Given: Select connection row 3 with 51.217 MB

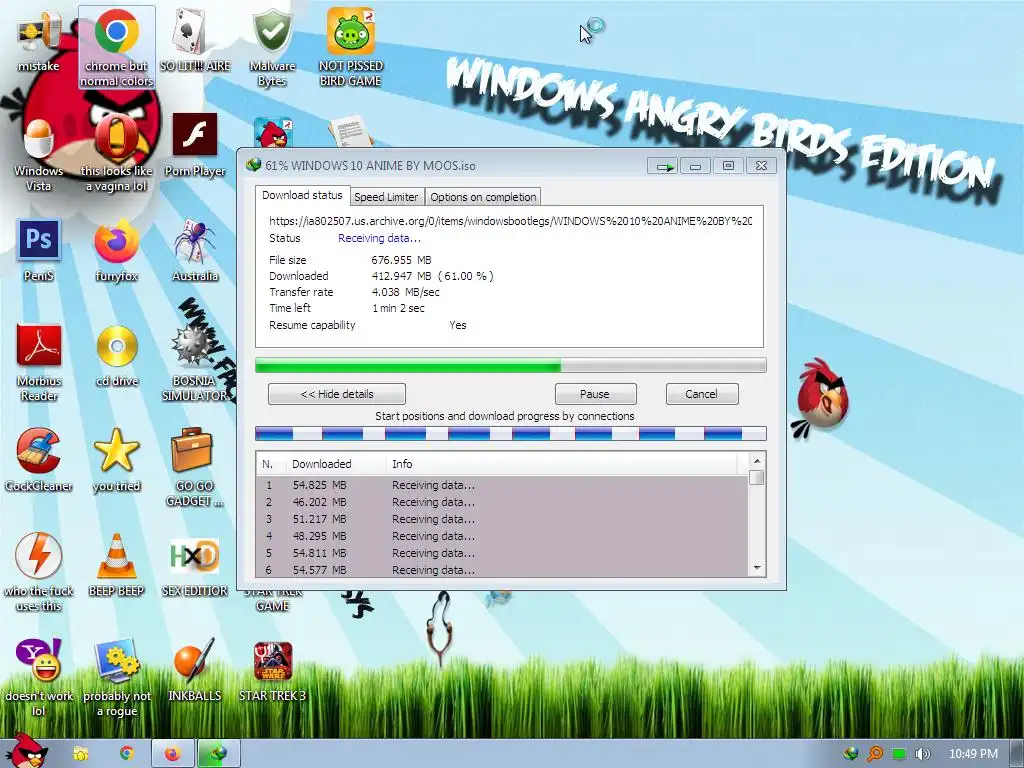Looking at the screenshot, I should coord(502,519).
